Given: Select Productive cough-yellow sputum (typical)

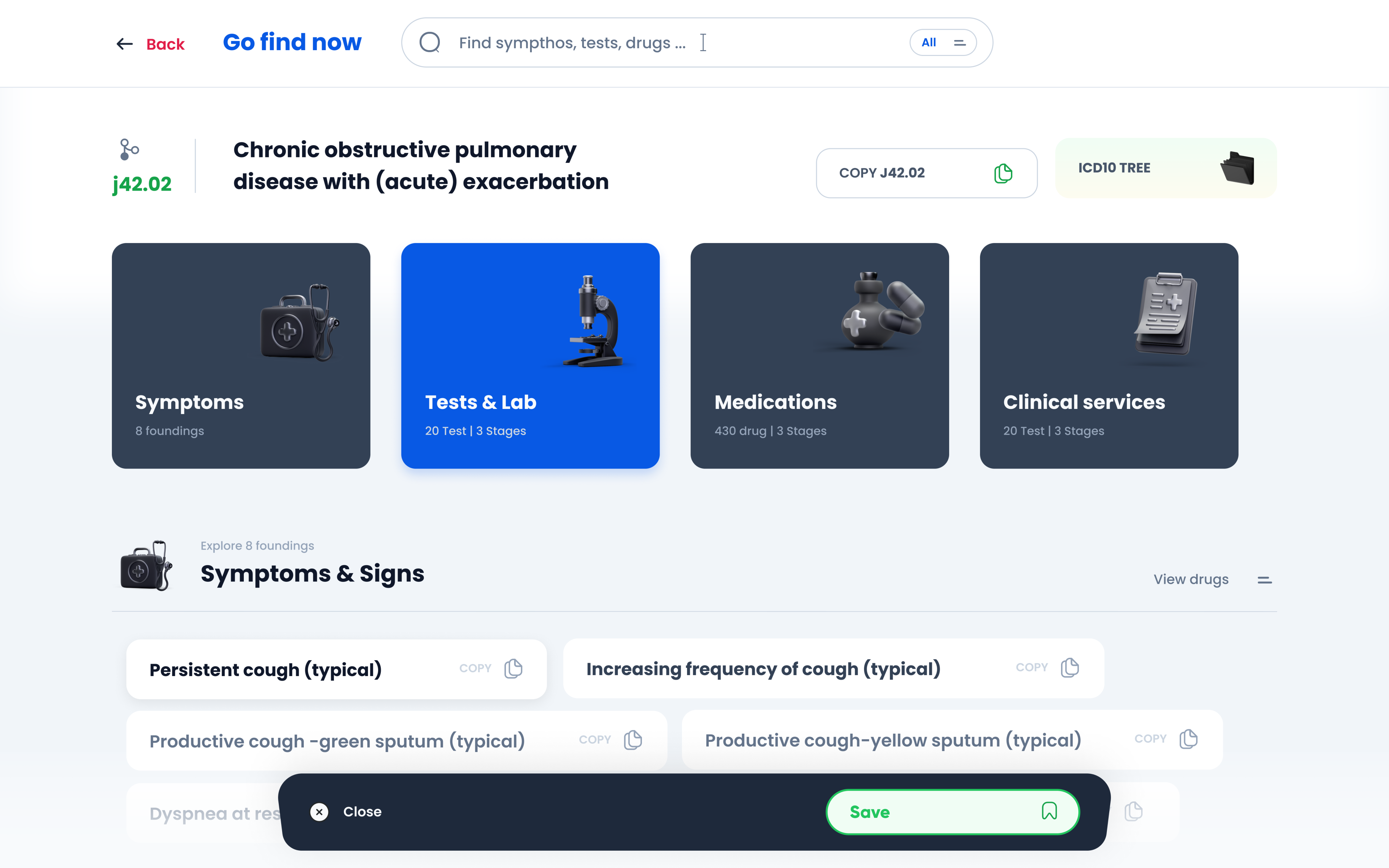Looking at the screenshot, I should coord(952,739).
